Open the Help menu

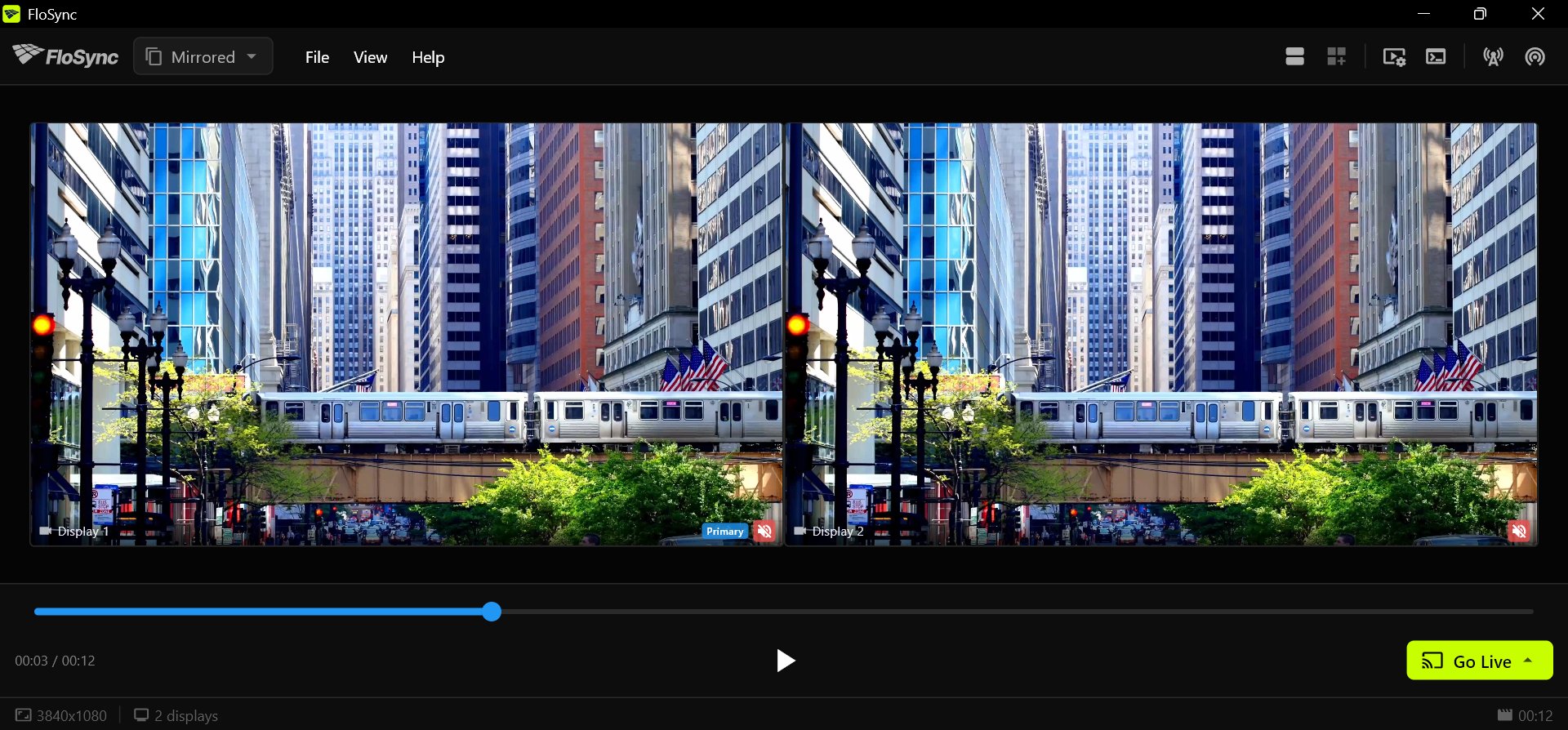point(428,57)
